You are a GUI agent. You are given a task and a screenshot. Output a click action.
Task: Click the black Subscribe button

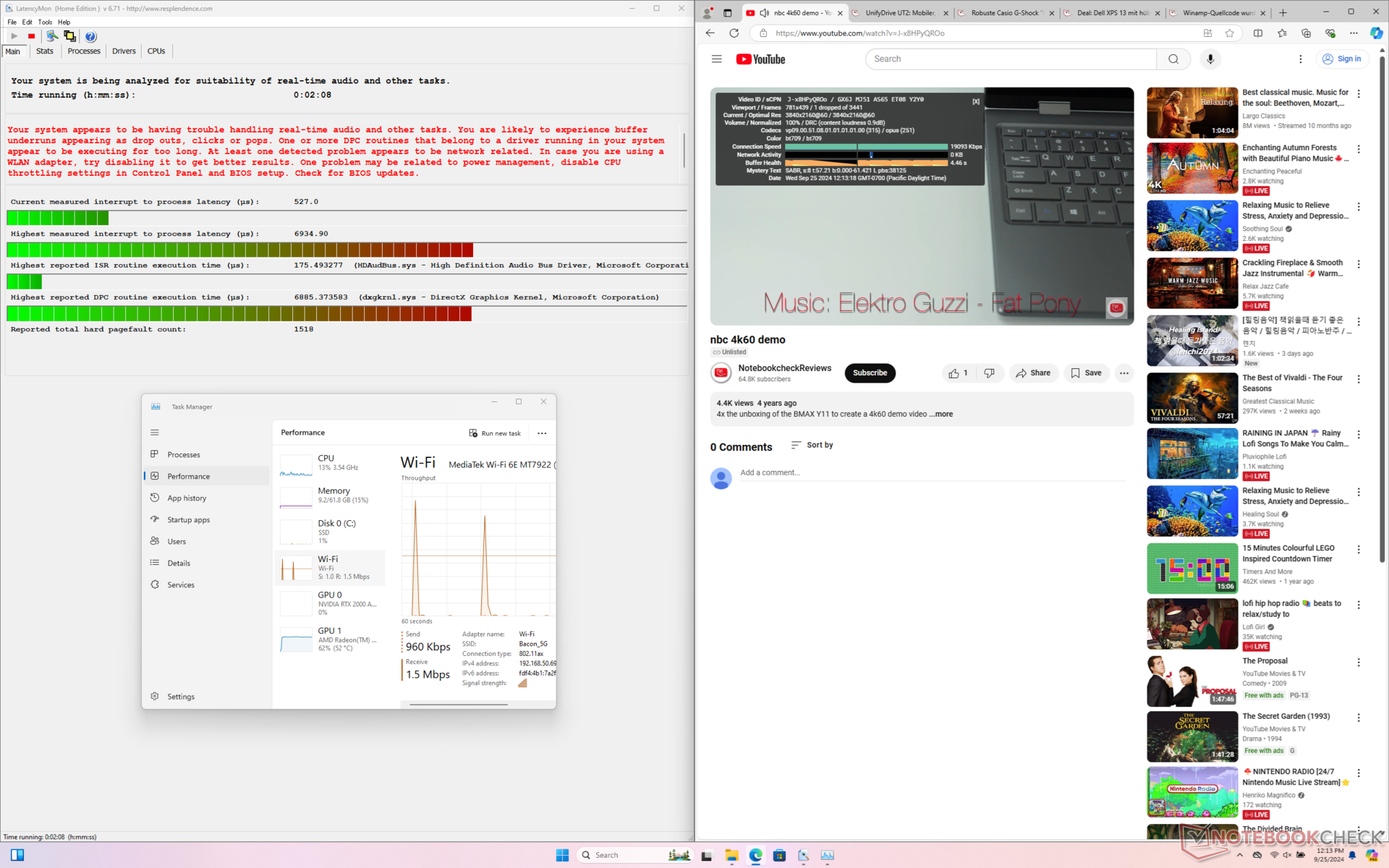coord(870,373)
